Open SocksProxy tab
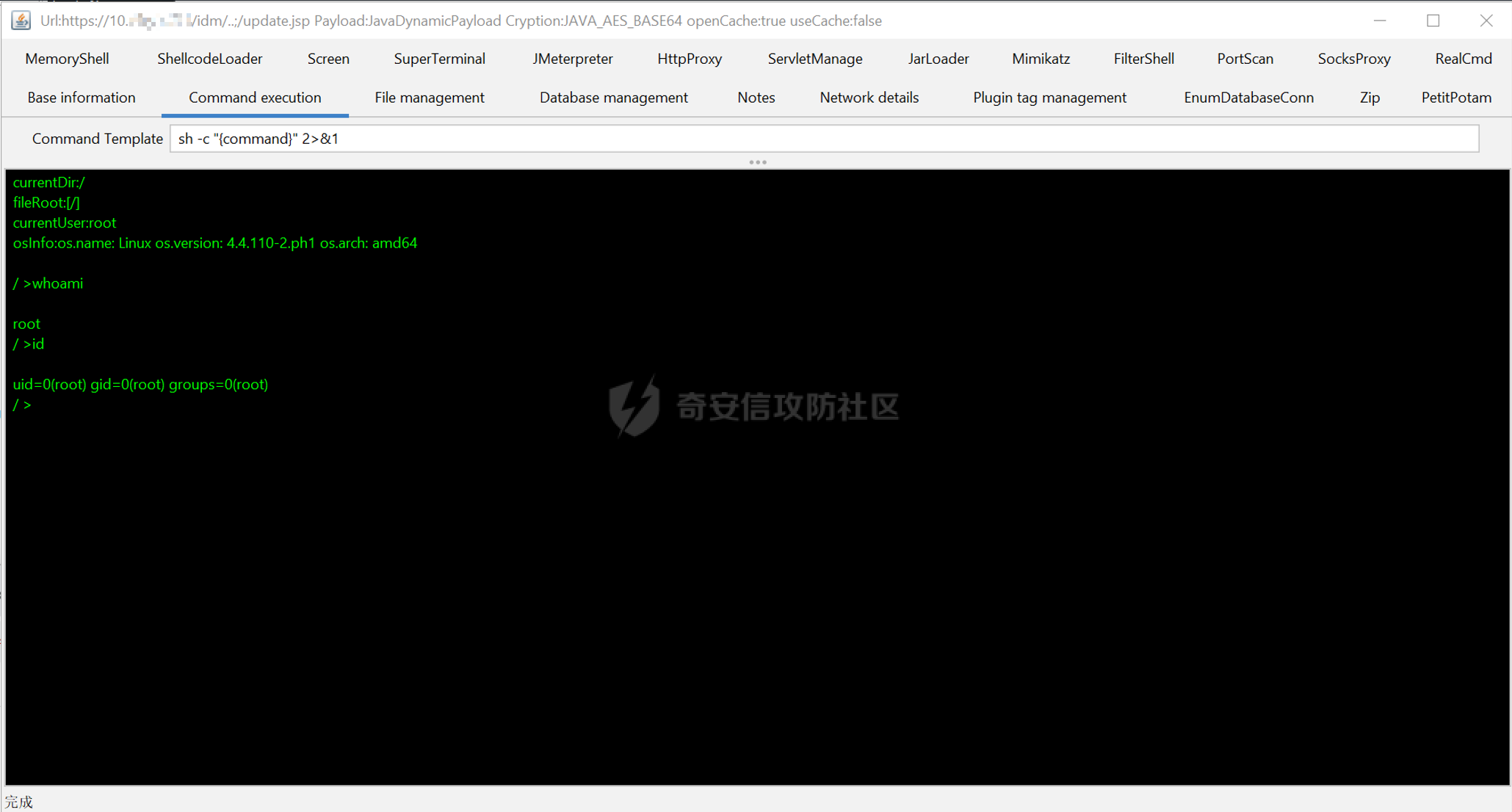Screen dimensions: 1512x812 [1353, 59]
